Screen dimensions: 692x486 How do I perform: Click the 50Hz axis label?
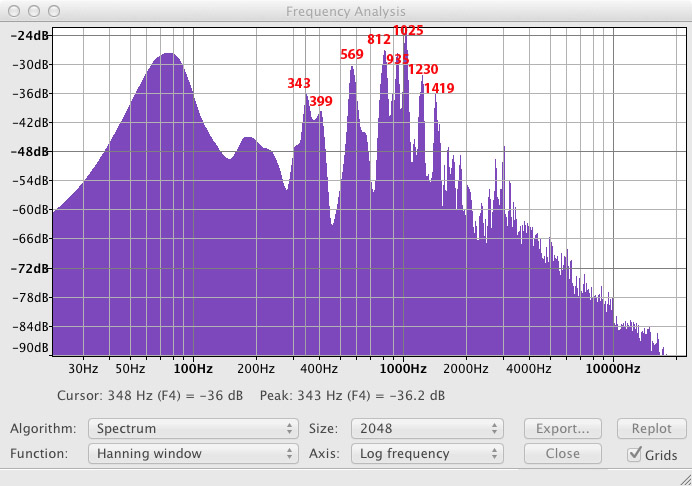point(130,369)
